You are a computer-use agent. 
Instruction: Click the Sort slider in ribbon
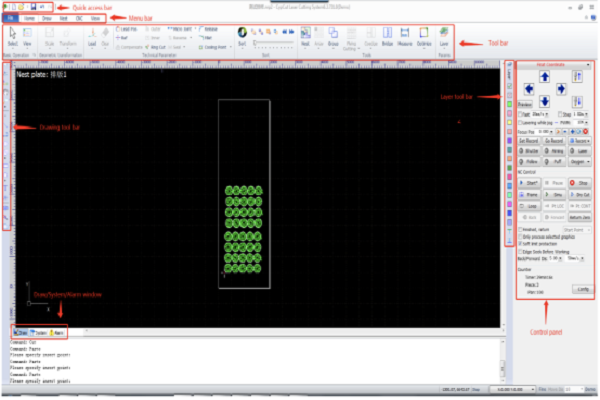(x=273, y=43)
